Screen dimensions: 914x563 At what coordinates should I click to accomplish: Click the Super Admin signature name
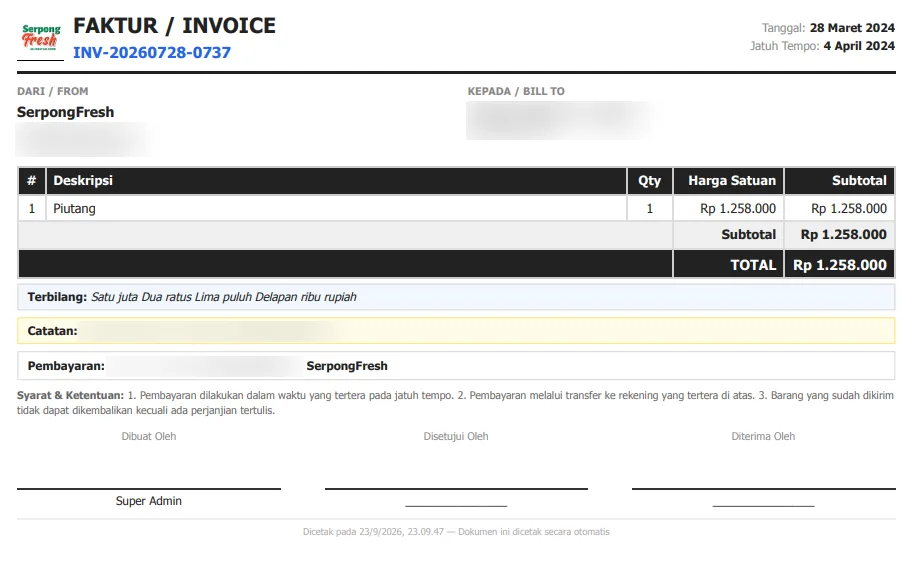pyautogui.click(x=149, y=501)
